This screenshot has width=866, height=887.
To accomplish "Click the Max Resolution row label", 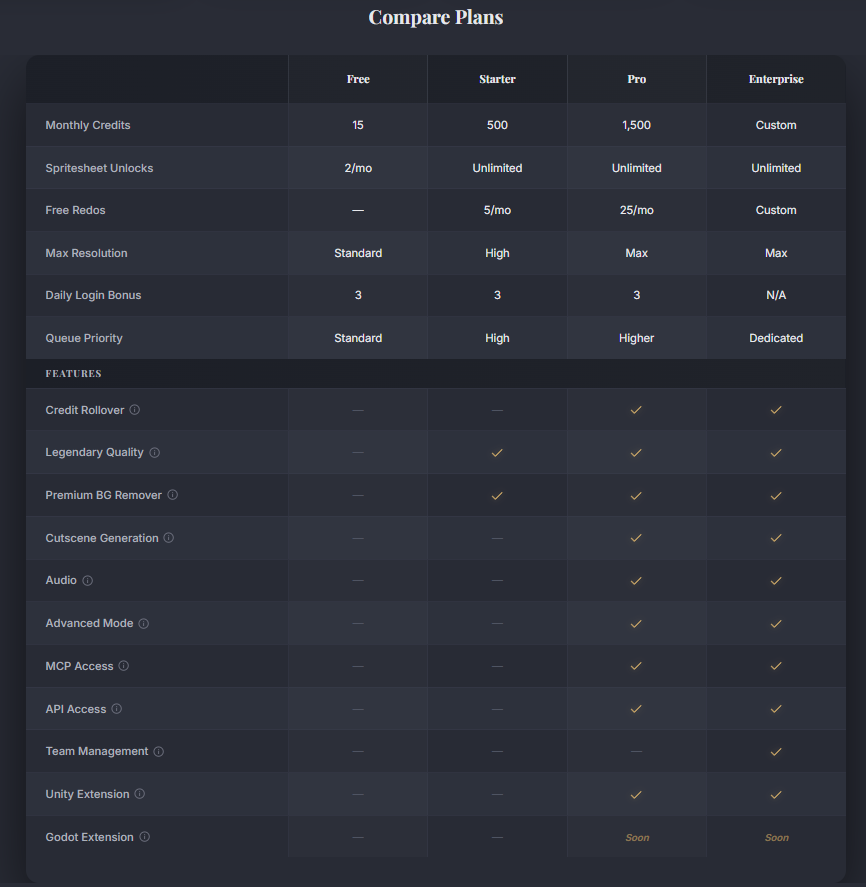I will pyautogui.click(x=86, y=253).
